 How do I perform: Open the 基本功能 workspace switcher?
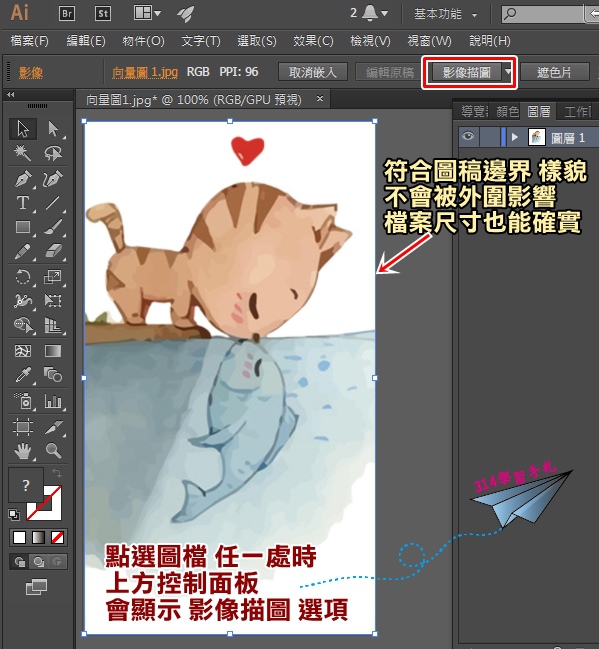[445, 14]
